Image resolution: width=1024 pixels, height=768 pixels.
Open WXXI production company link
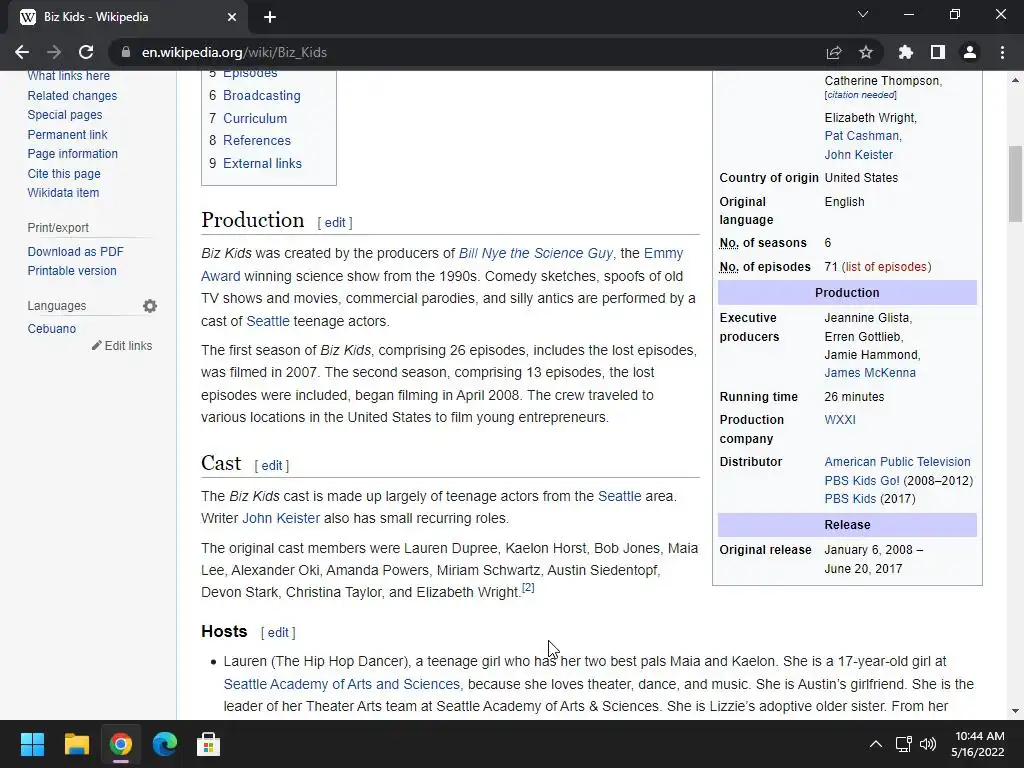840,420
